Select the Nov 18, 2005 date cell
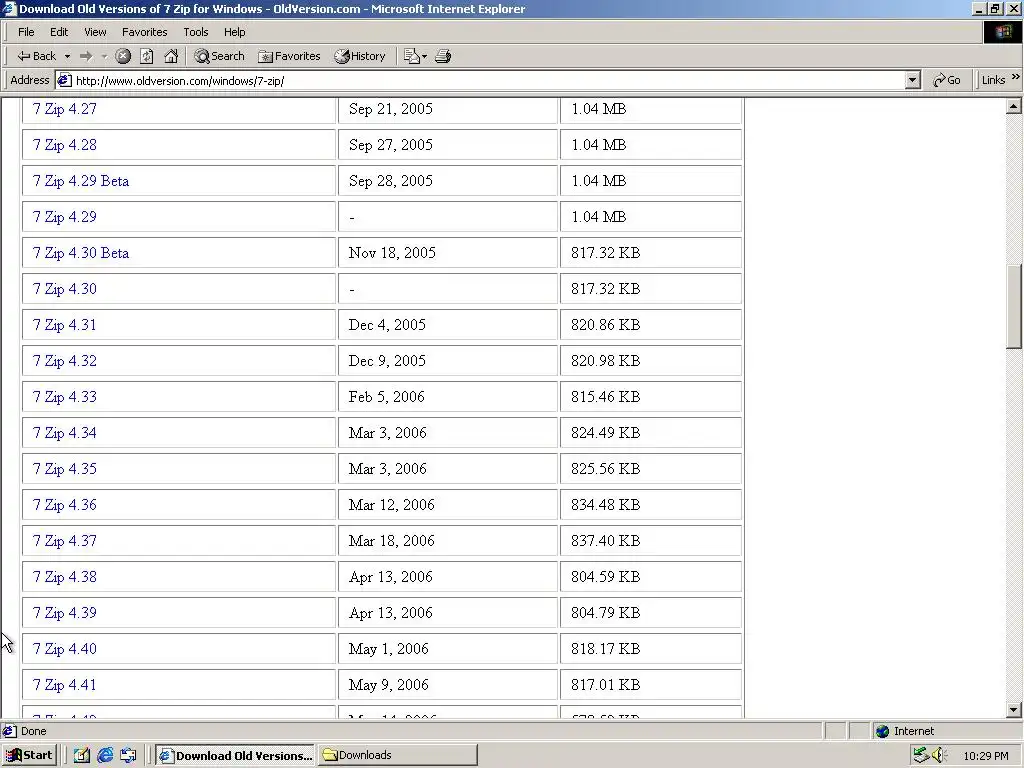This screenshot has width=1024, height=768. (x=447, y=253)
